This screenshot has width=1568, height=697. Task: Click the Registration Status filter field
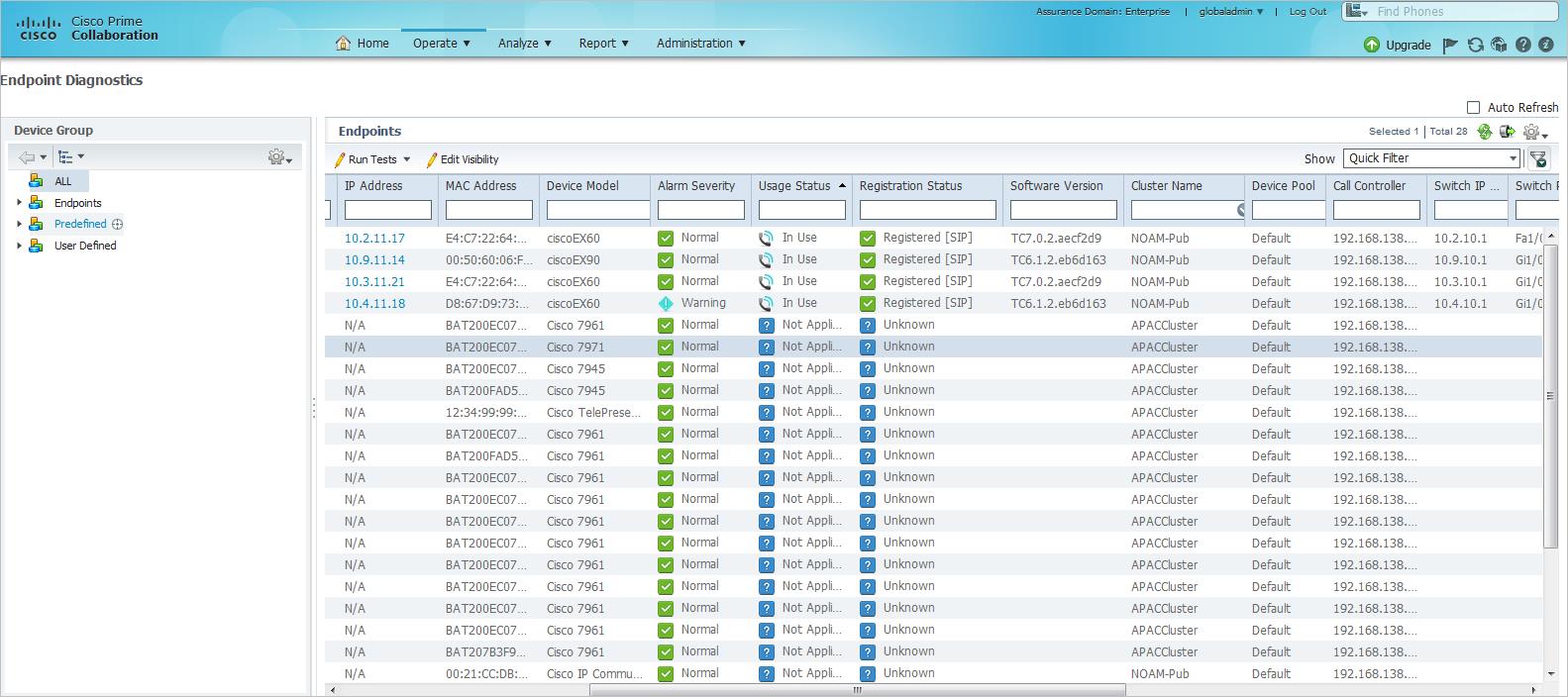pyautogui.click(x=928, y=210)
